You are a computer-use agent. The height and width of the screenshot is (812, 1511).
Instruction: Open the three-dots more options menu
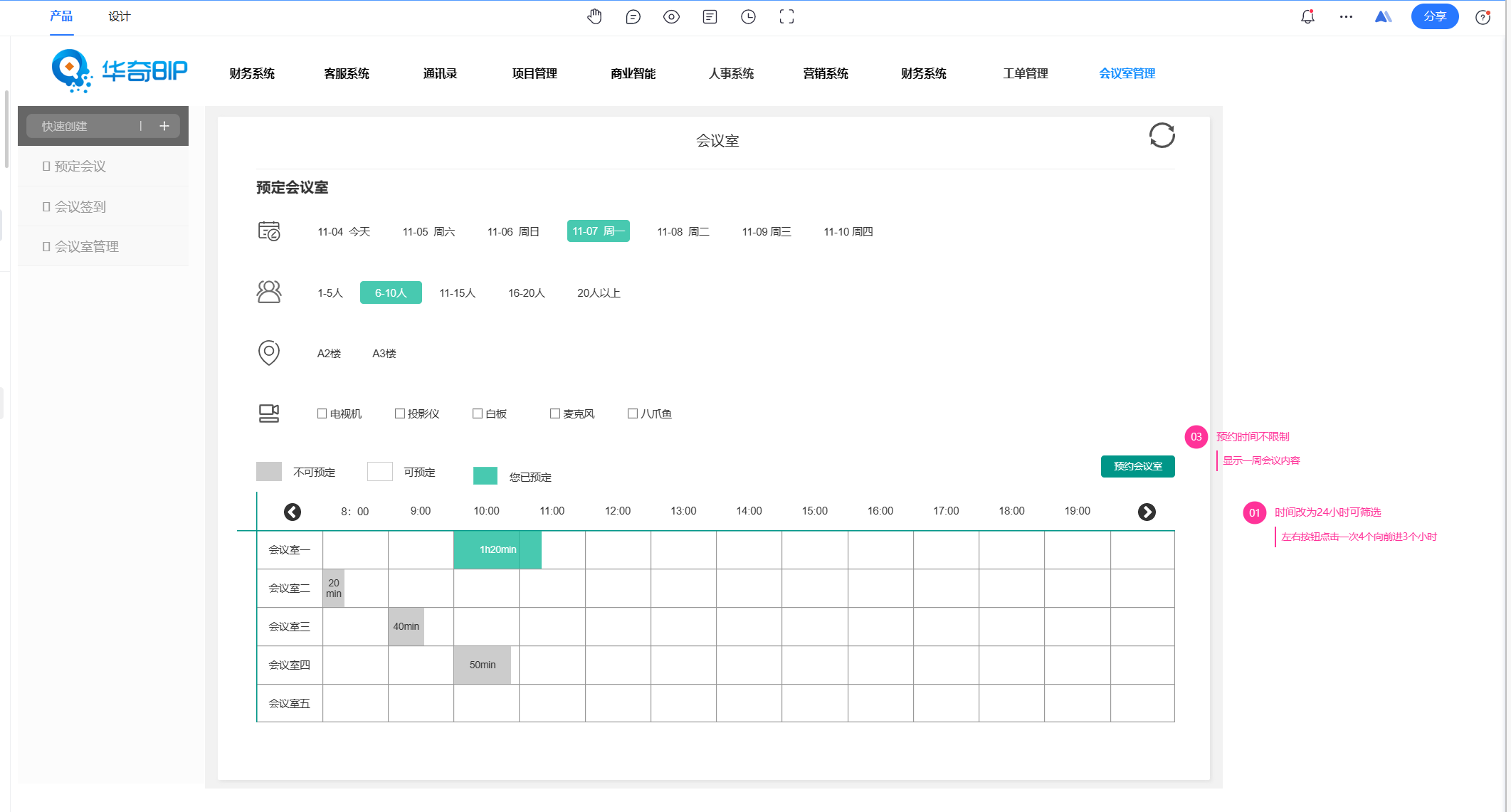click(1346, 17)
